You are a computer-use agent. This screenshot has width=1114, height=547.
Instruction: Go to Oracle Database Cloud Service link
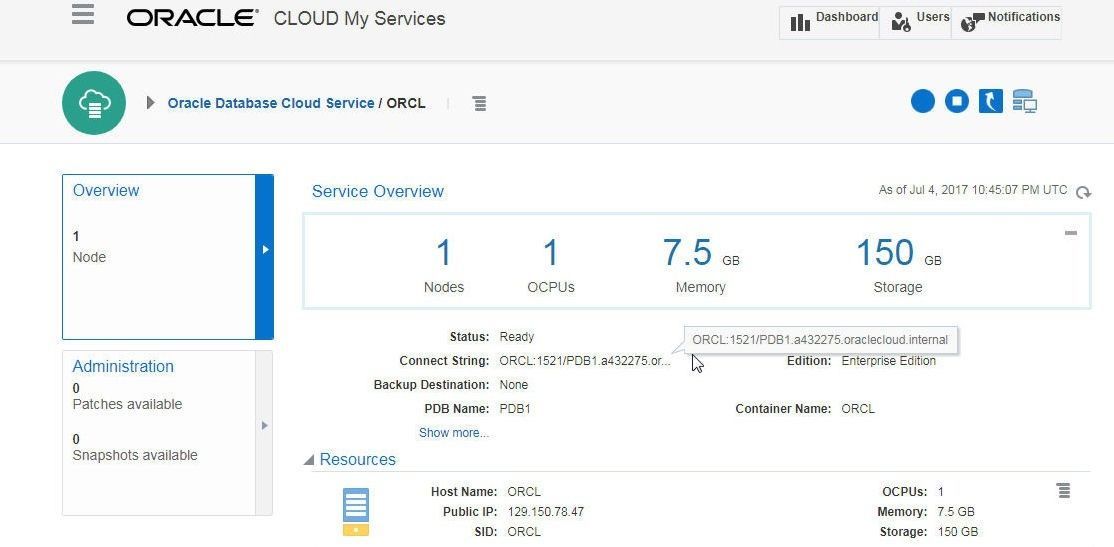click(x=271, y=103)
